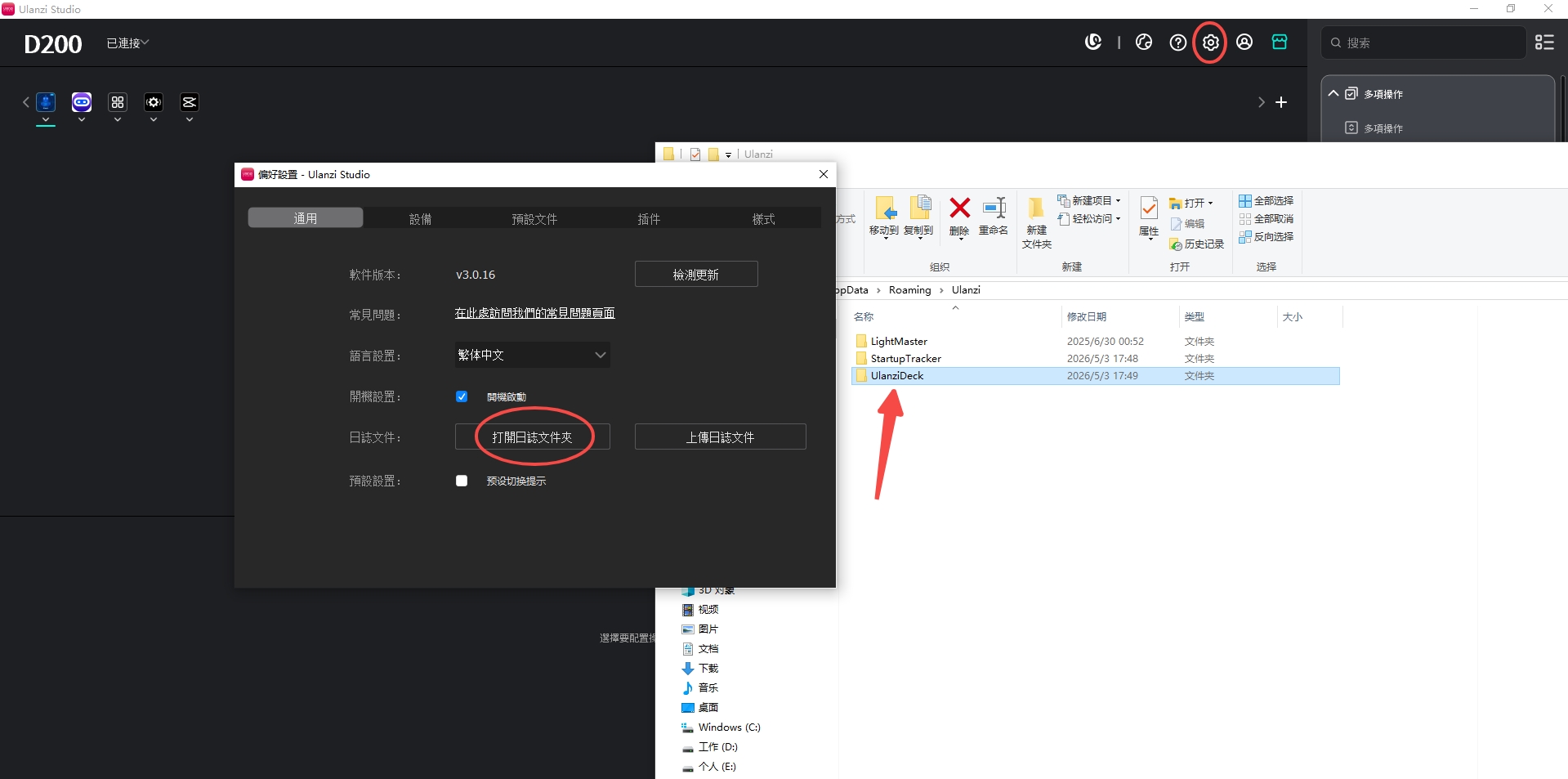Select the first blue profile icon

[x=46, y=102]
